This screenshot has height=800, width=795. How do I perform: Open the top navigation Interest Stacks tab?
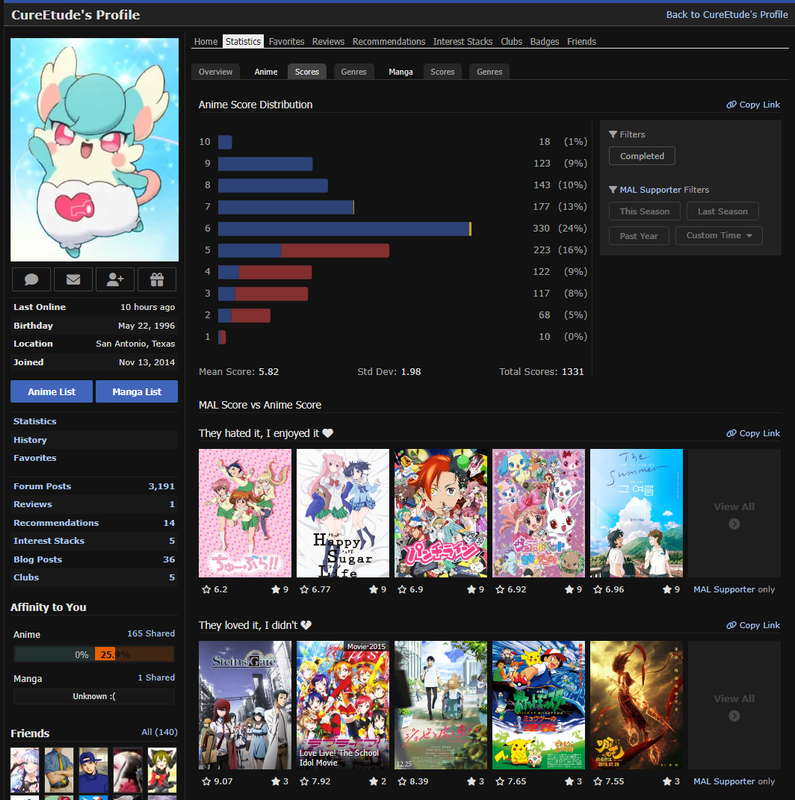point(463,41)
